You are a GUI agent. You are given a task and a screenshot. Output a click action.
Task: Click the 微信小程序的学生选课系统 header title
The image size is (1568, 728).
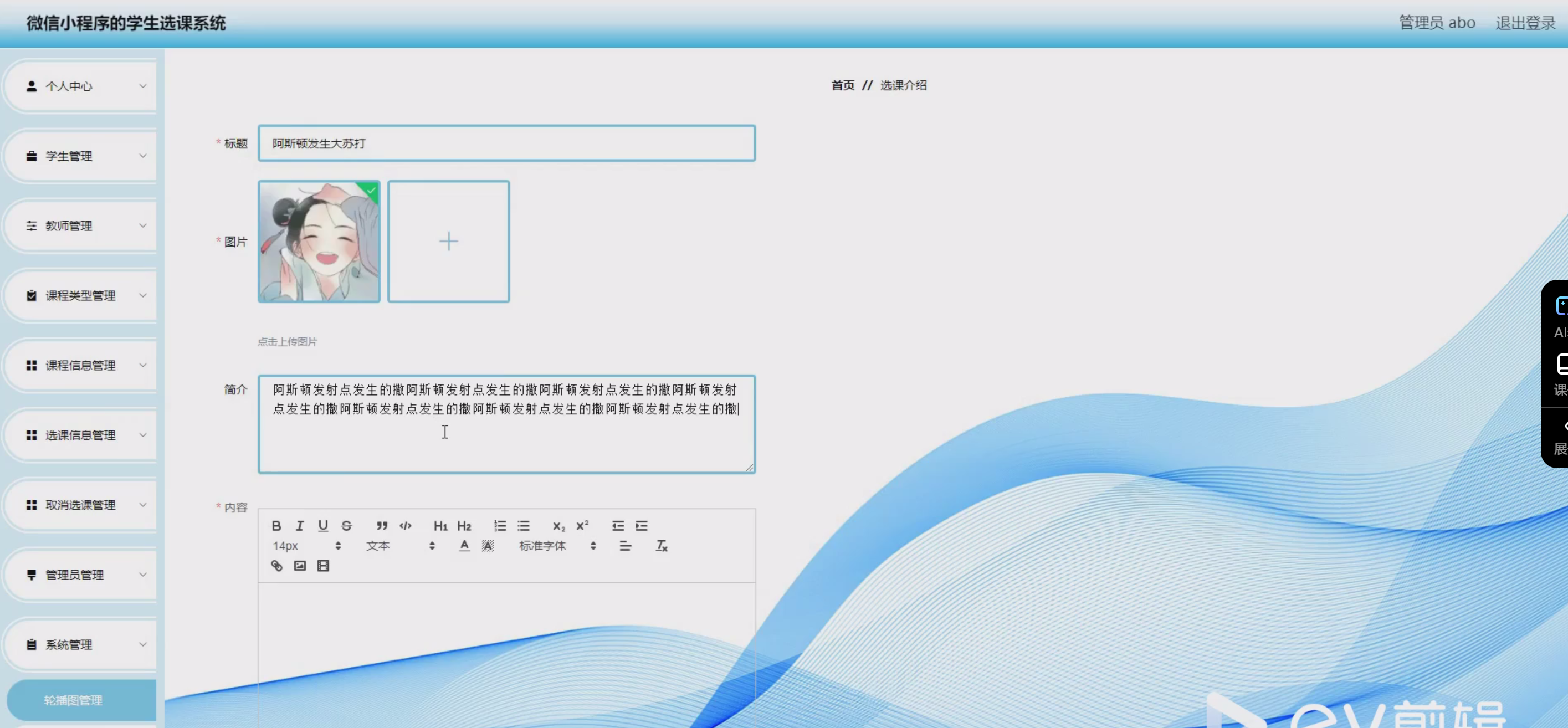pyautogui.click(x=126, y=23)
